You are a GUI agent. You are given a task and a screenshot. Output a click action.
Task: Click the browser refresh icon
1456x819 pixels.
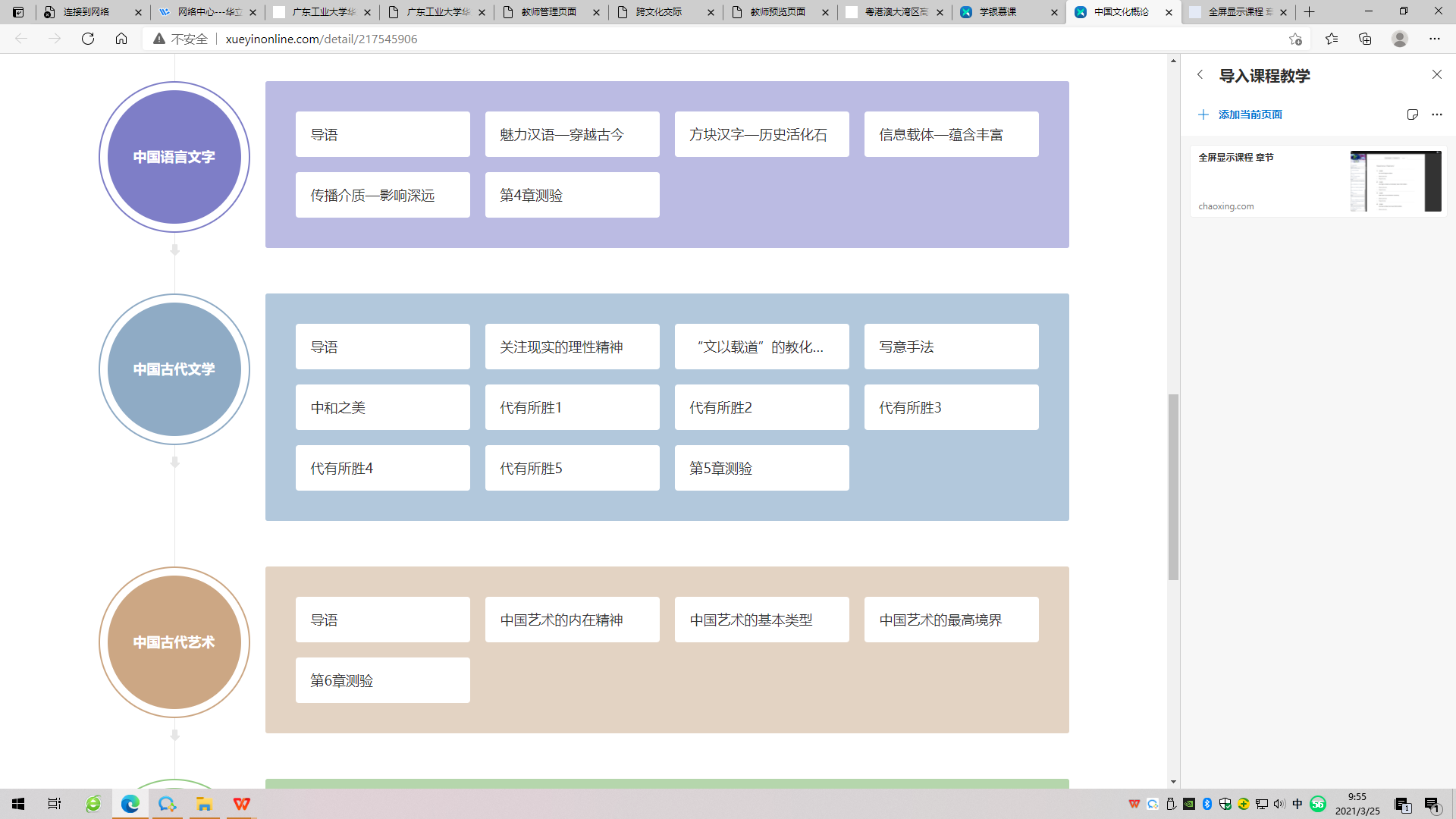tap(88, 39)
